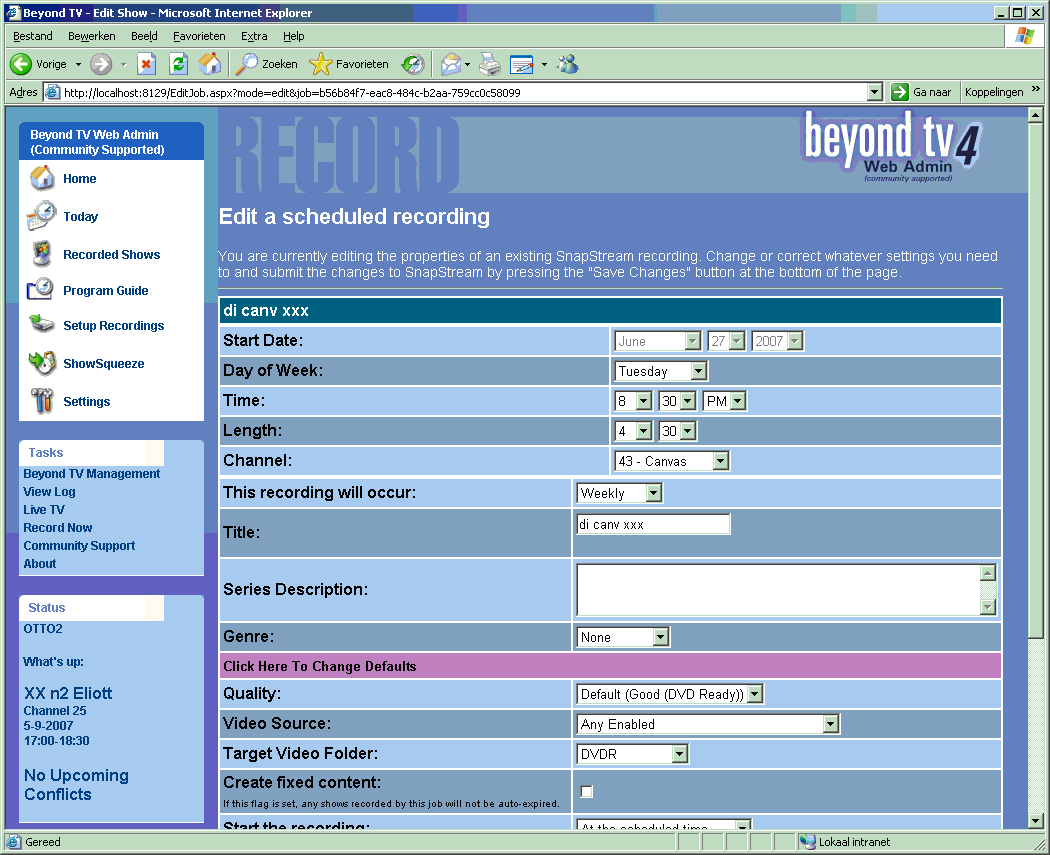
Task: Open the Genre dropdown
Action: click(x=623, y=637)
